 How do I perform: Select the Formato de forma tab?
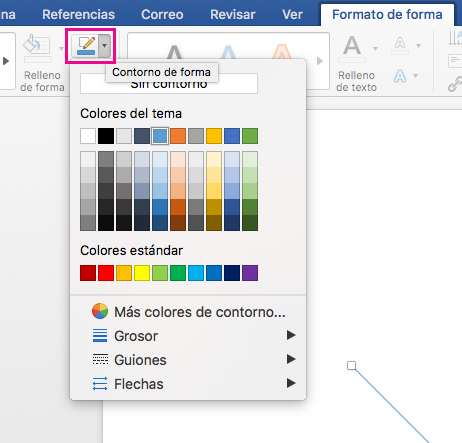(387, 14)
